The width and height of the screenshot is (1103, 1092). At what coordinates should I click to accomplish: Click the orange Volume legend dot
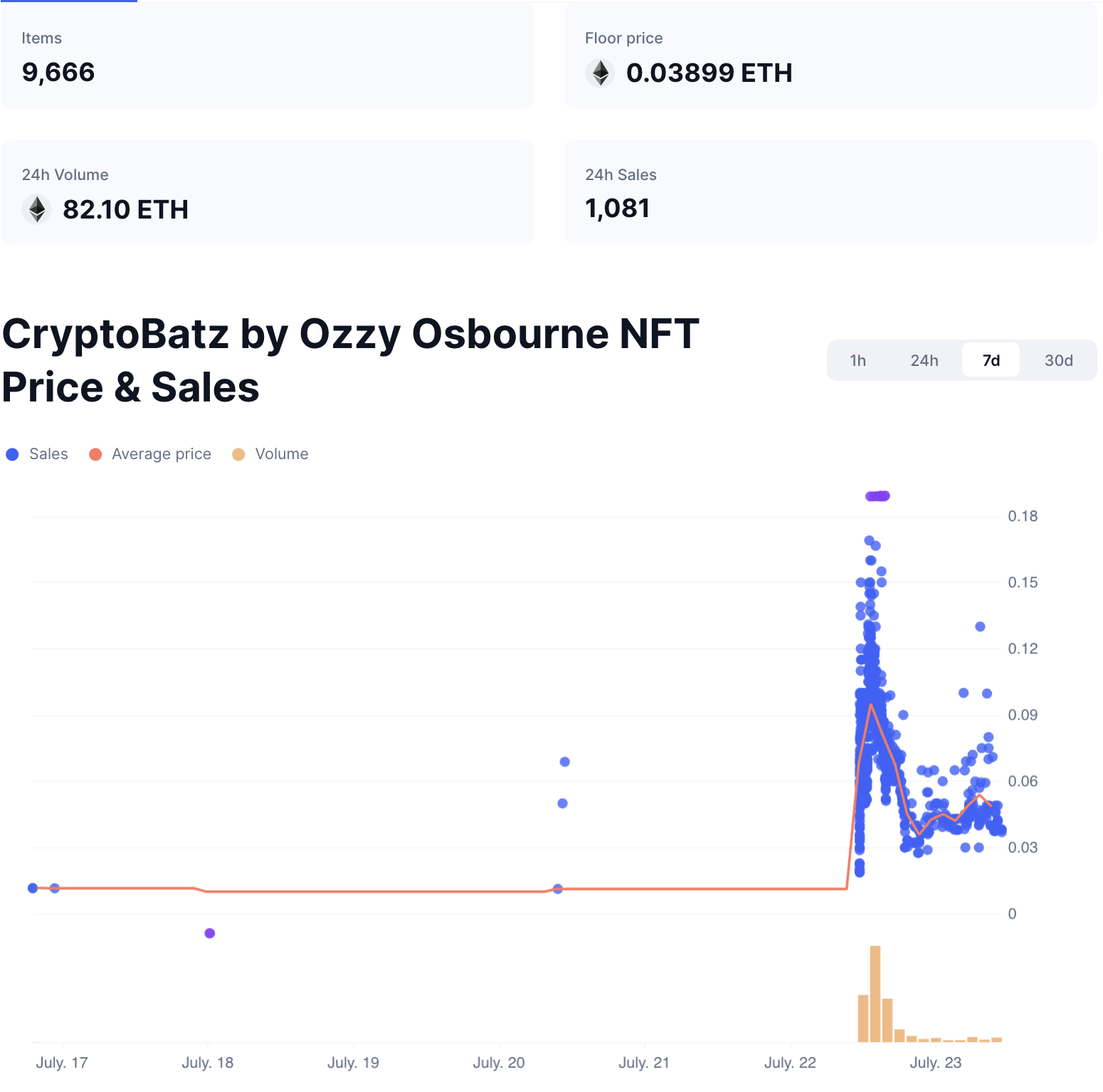[x=239, y=454]
